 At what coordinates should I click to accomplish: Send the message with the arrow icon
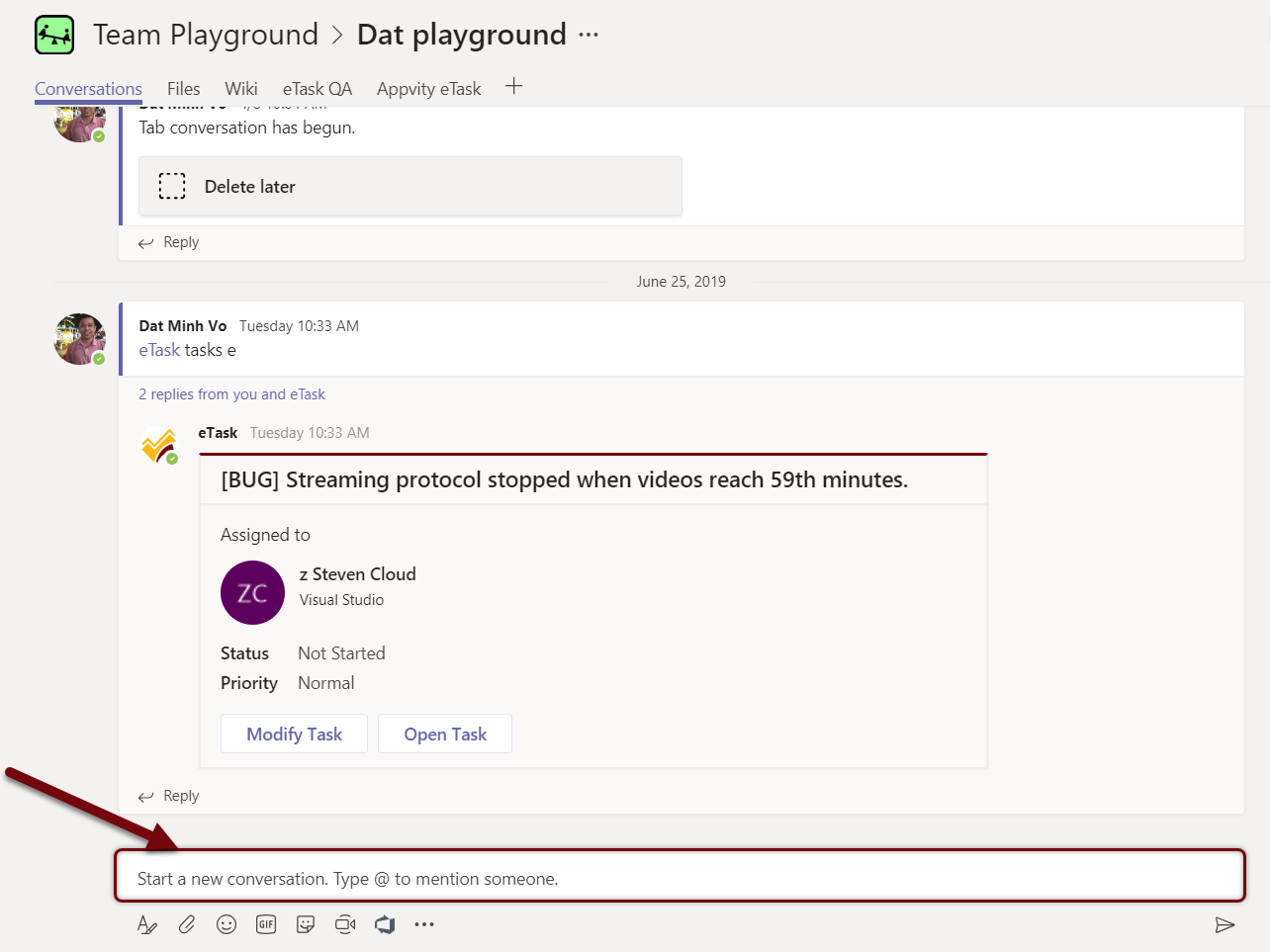pos(1225,924)
